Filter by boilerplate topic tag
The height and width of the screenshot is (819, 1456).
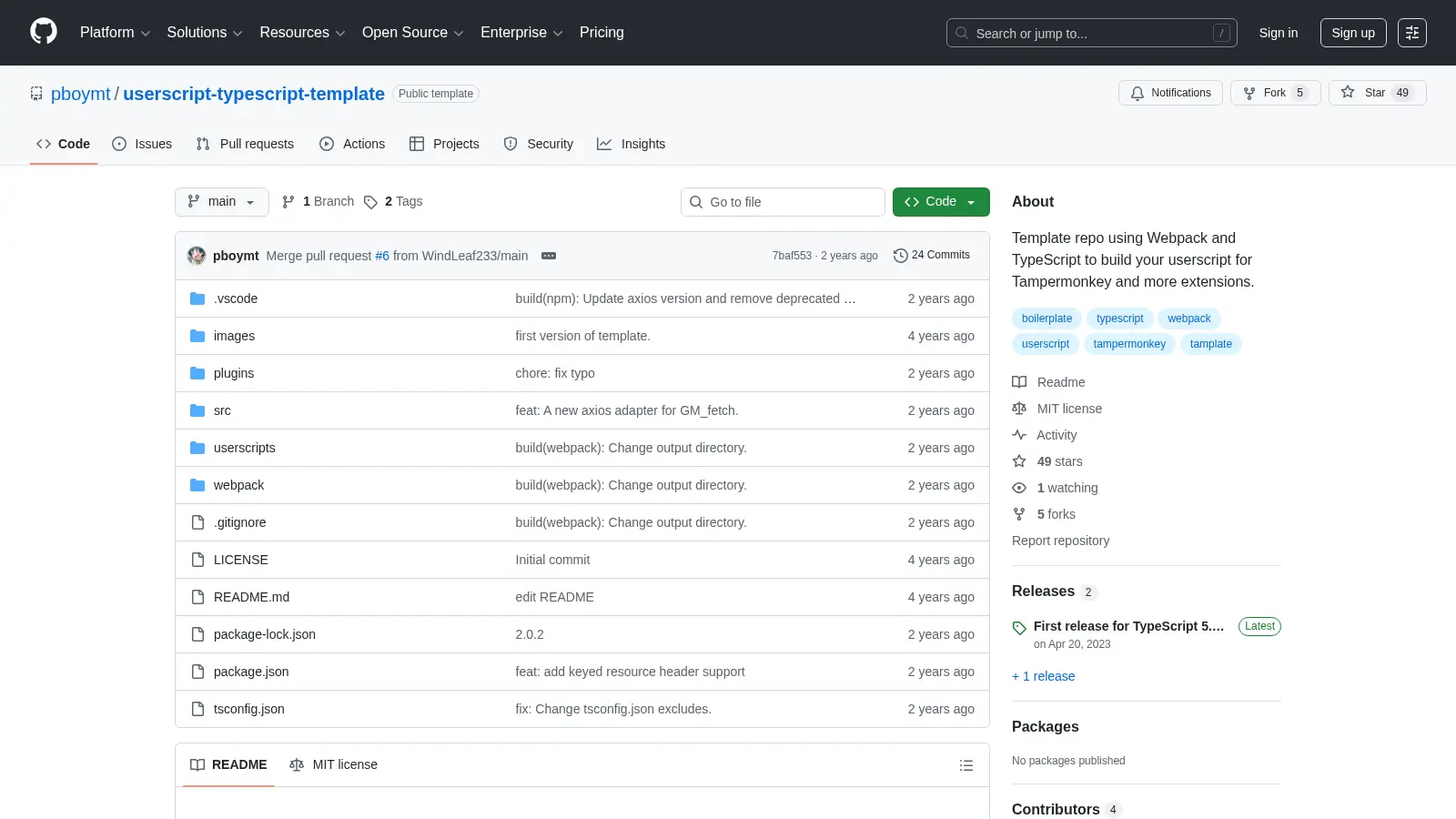pos(1046,318)
